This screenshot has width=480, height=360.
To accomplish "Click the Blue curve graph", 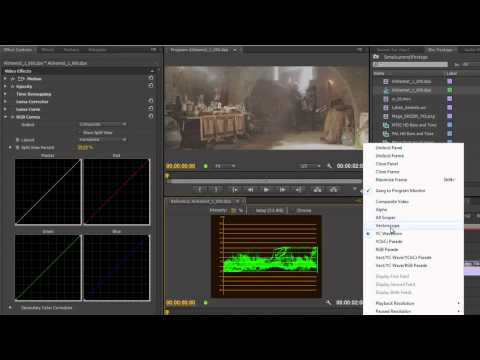I will 116,267.
